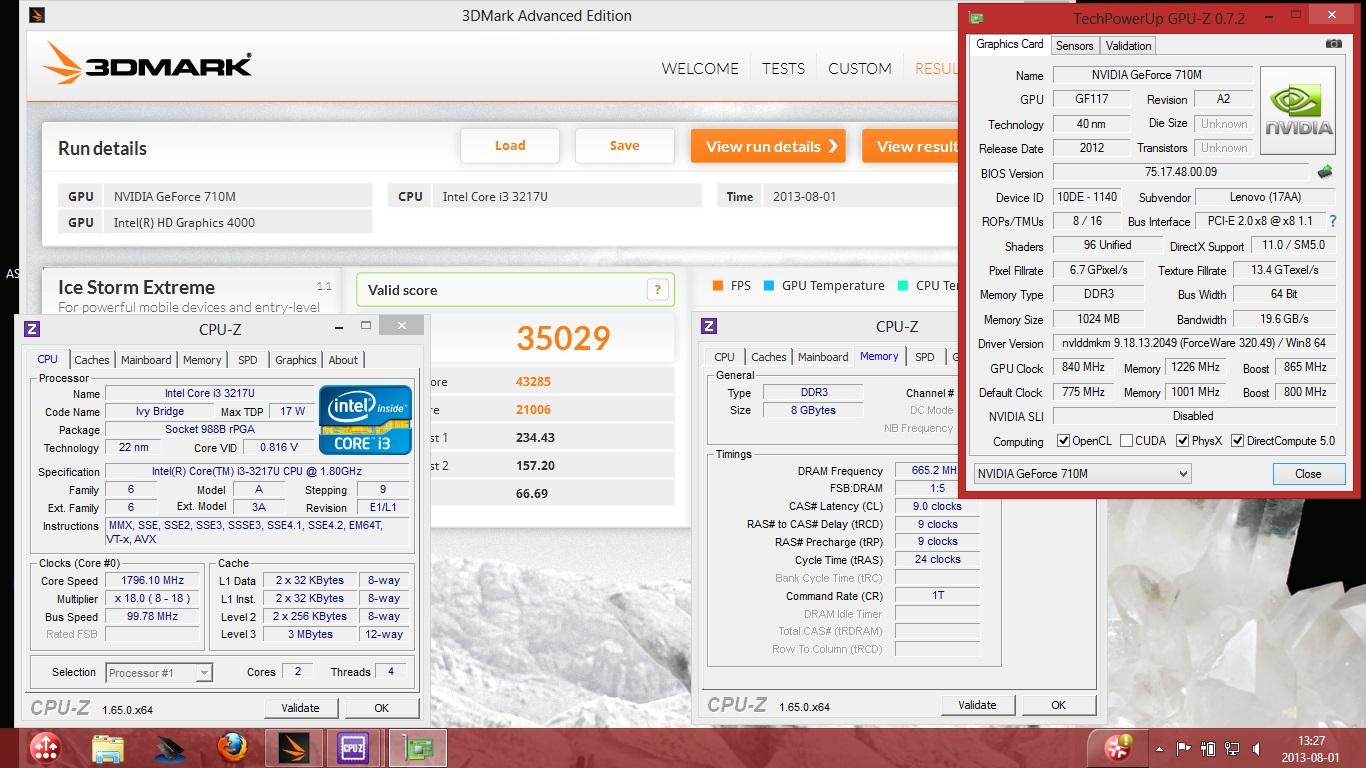Click the GPU-Z screenshot camera icon

[x=1333, y=44]
